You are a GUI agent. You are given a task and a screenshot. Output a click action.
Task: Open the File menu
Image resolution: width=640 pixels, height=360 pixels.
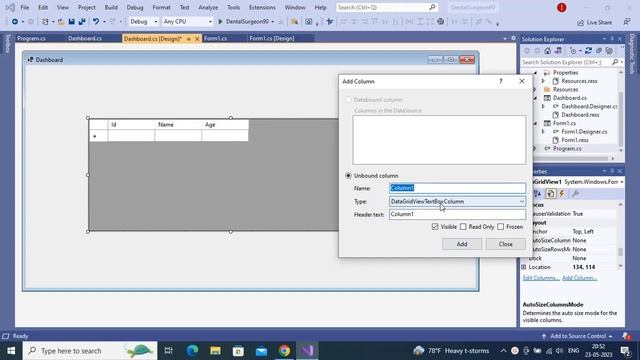point(24,7)
